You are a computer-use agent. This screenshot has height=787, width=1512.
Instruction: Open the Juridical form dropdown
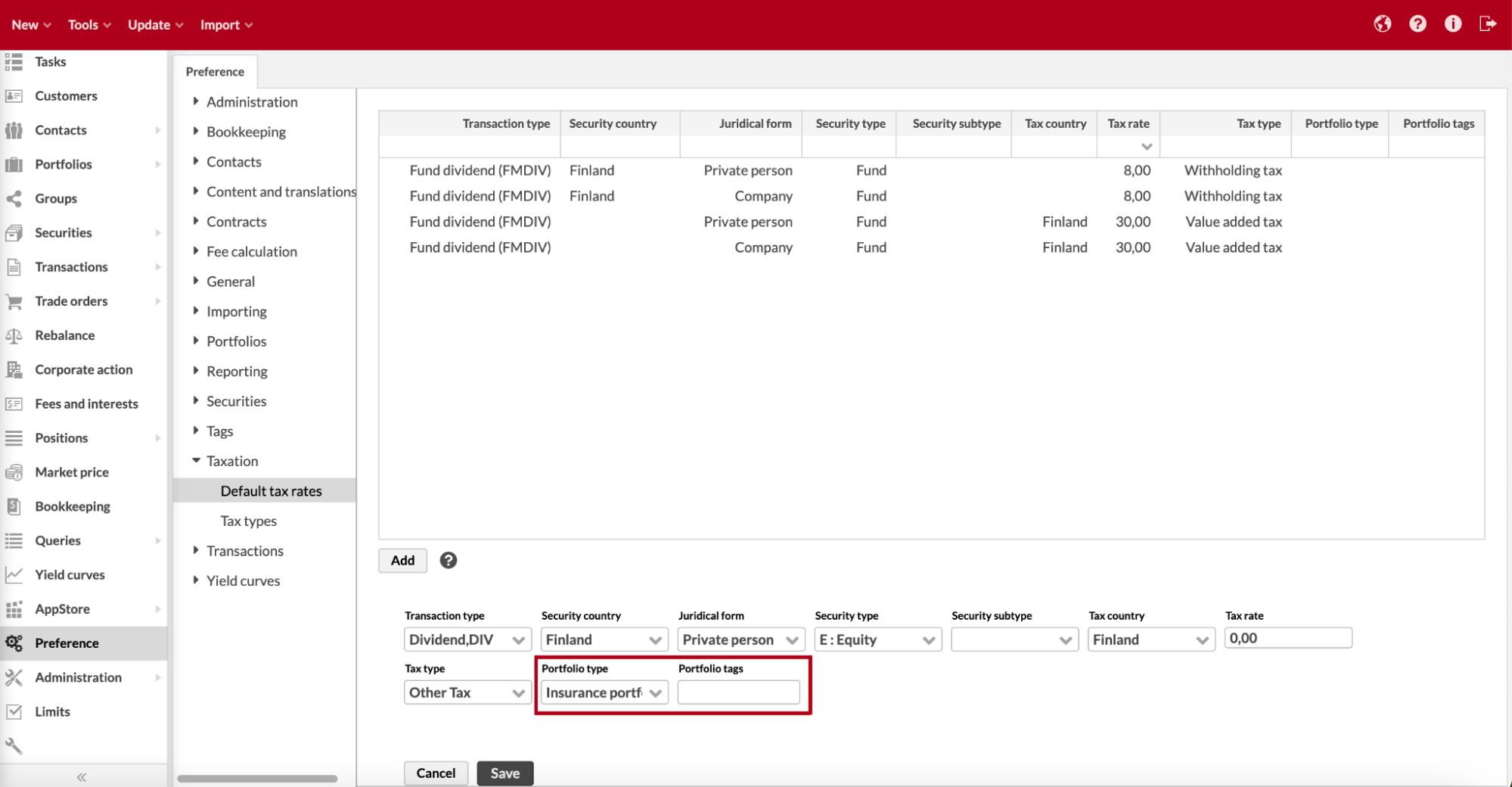point(741,639)
